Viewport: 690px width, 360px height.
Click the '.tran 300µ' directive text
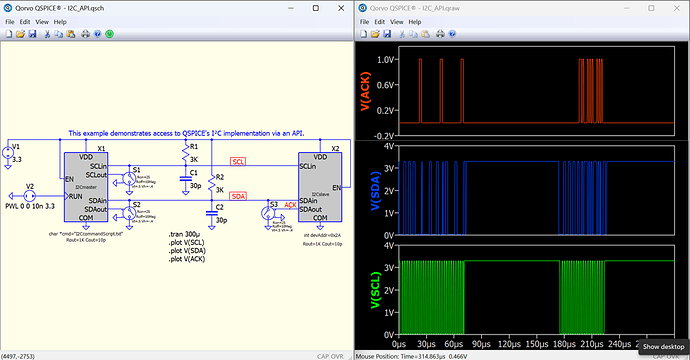tap(184, 234)
